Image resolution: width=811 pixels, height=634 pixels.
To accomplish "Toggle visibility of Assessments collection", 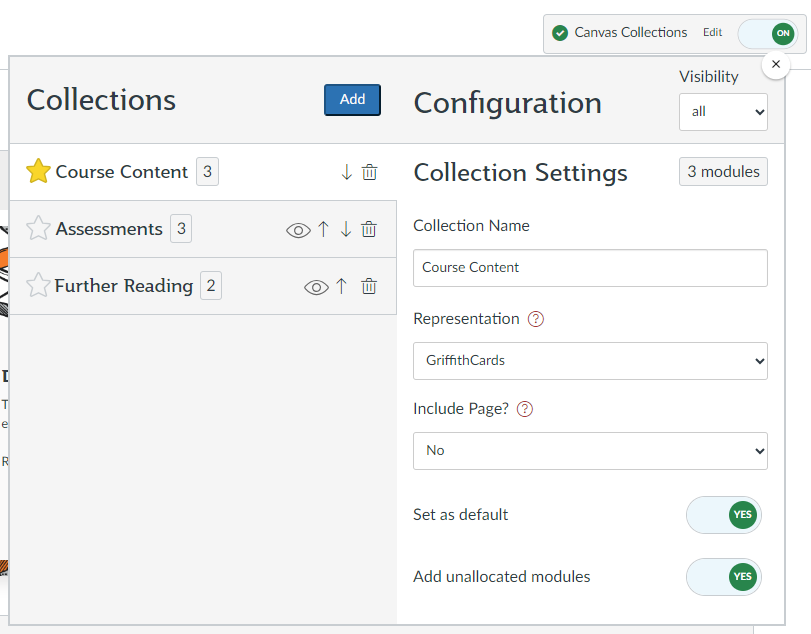I will coord(298,230).
